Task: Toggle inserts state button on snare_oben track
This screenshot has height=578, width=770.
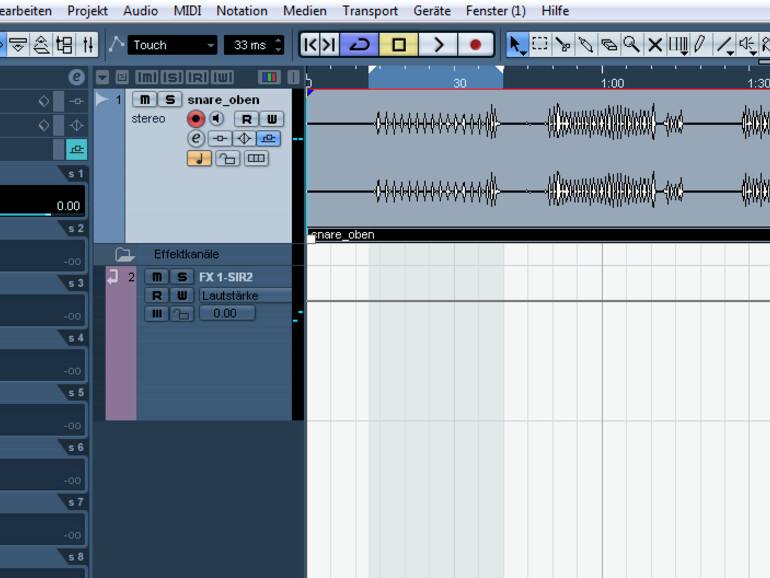Action: (x=220, y=138)
